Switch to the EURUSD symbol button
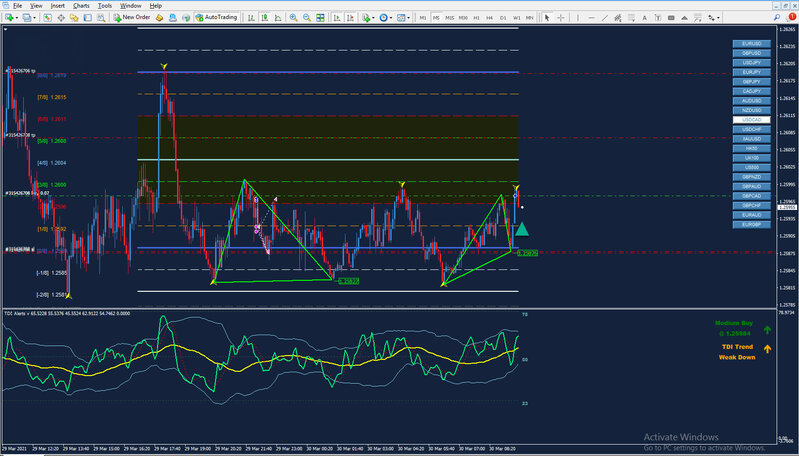 750,45
